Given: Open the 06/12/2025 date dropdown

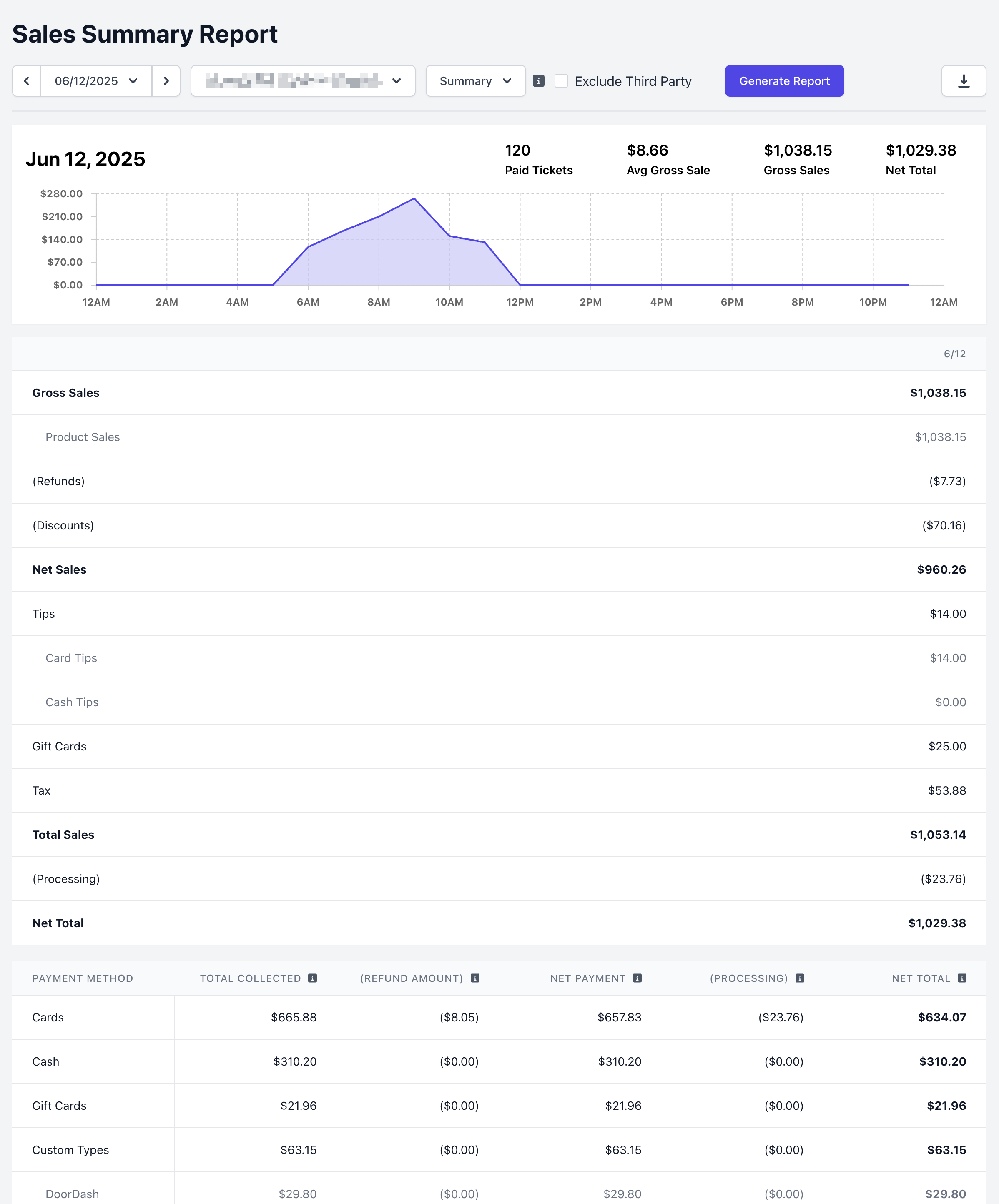Looking at the screenshot, I should click(96, 81).
